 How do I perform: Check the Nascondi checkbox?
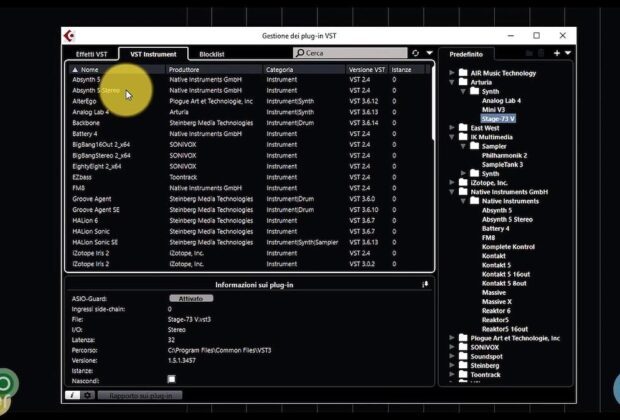(x=172, y=379)
